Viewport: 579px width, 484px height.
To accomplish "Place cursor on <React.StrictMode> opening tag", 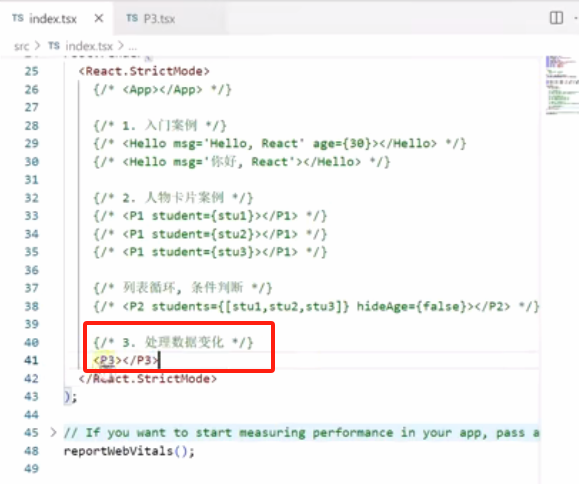I will click(144, 71).
